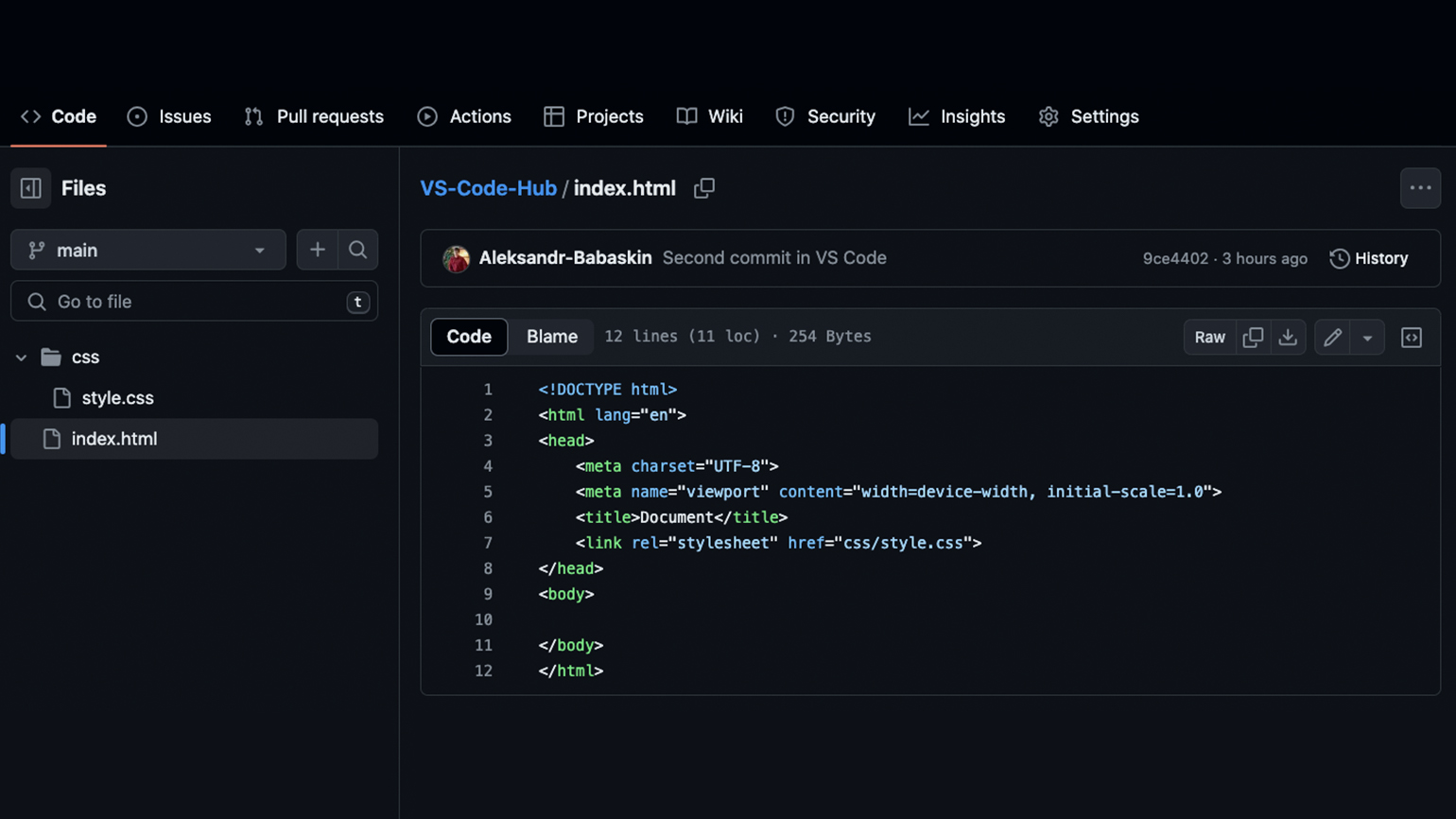
Task: Collapse the file tree sidebar icon
Action: pos(30,188)
